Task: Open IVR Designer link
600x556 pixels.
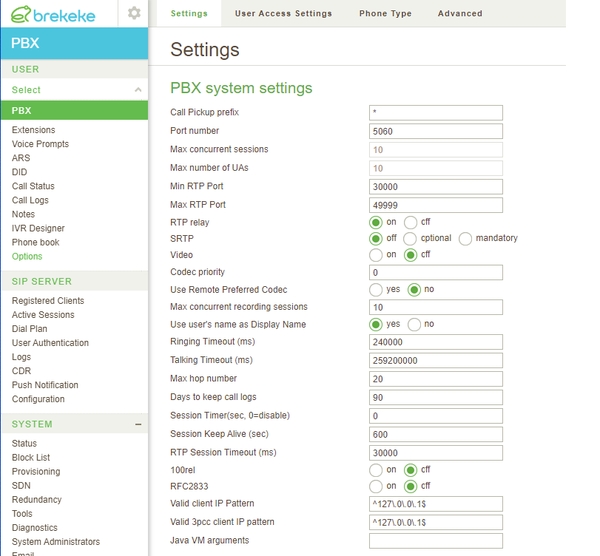Action: click(x=38, y=228)
